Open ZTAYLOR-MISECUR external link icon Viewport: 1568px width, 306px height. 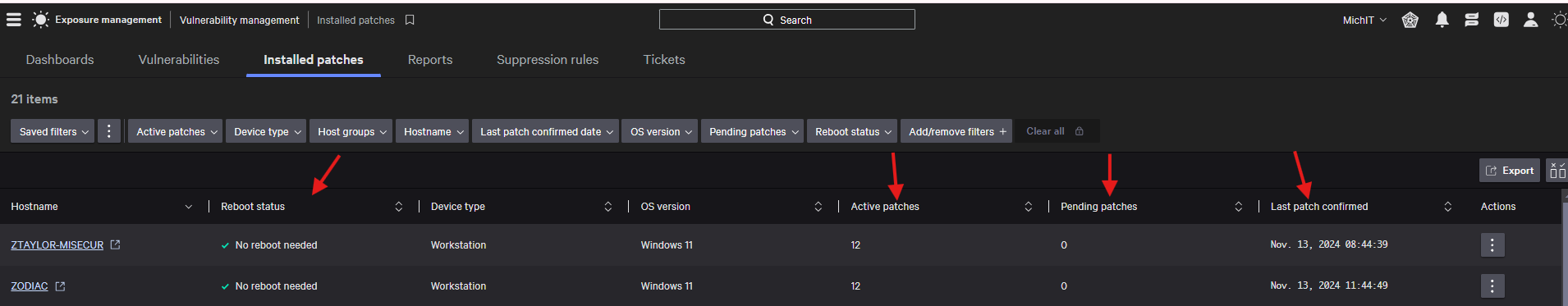(x=115, y=244)
